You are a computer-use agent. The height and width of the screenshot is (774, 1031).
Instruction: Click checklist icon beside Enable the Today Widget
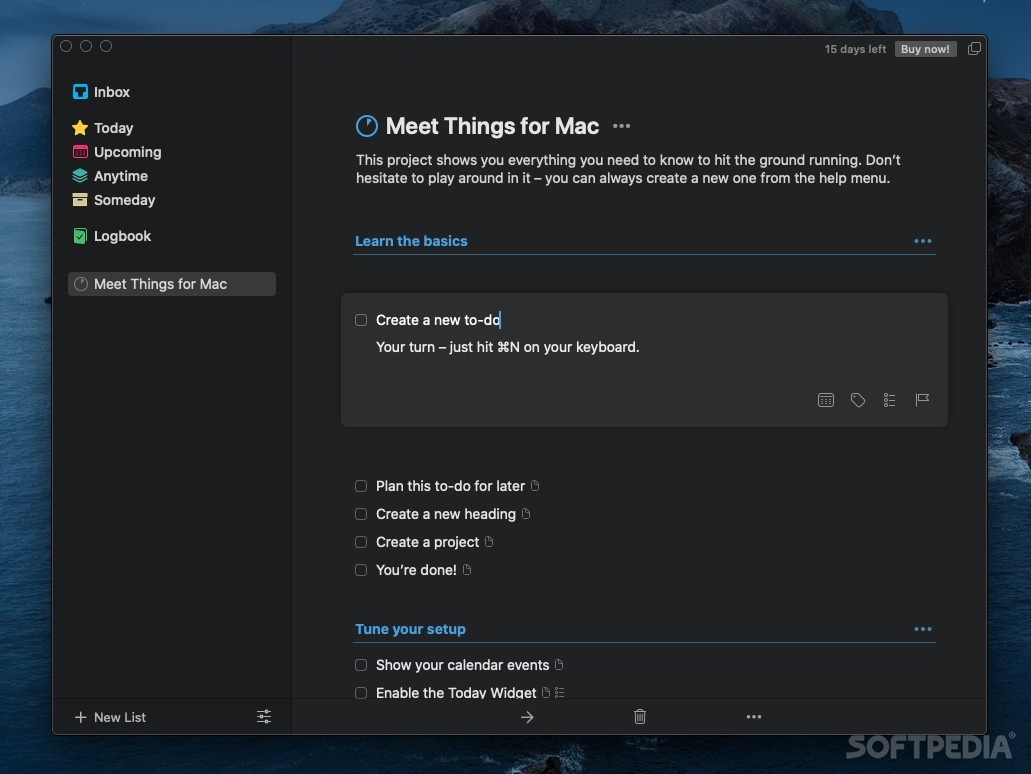pos(560,692)
